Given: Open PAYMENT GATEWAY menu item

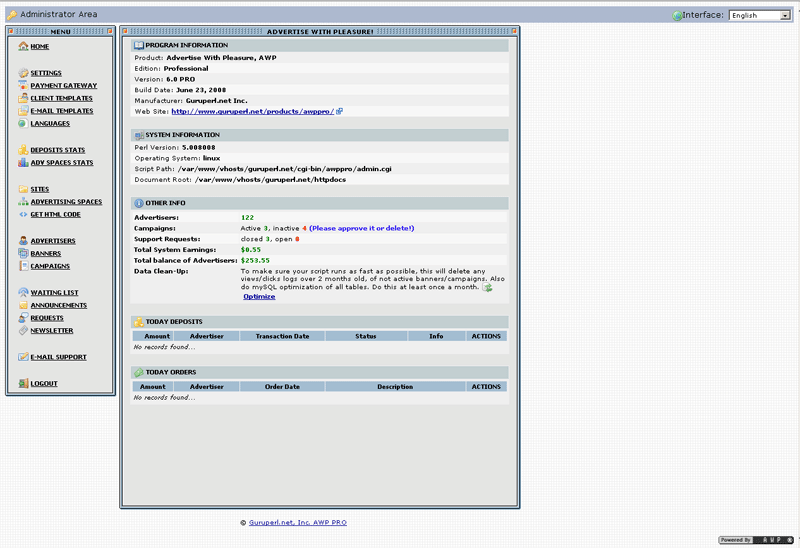Looking at the screenshot, I should click(x=64, y=86).
